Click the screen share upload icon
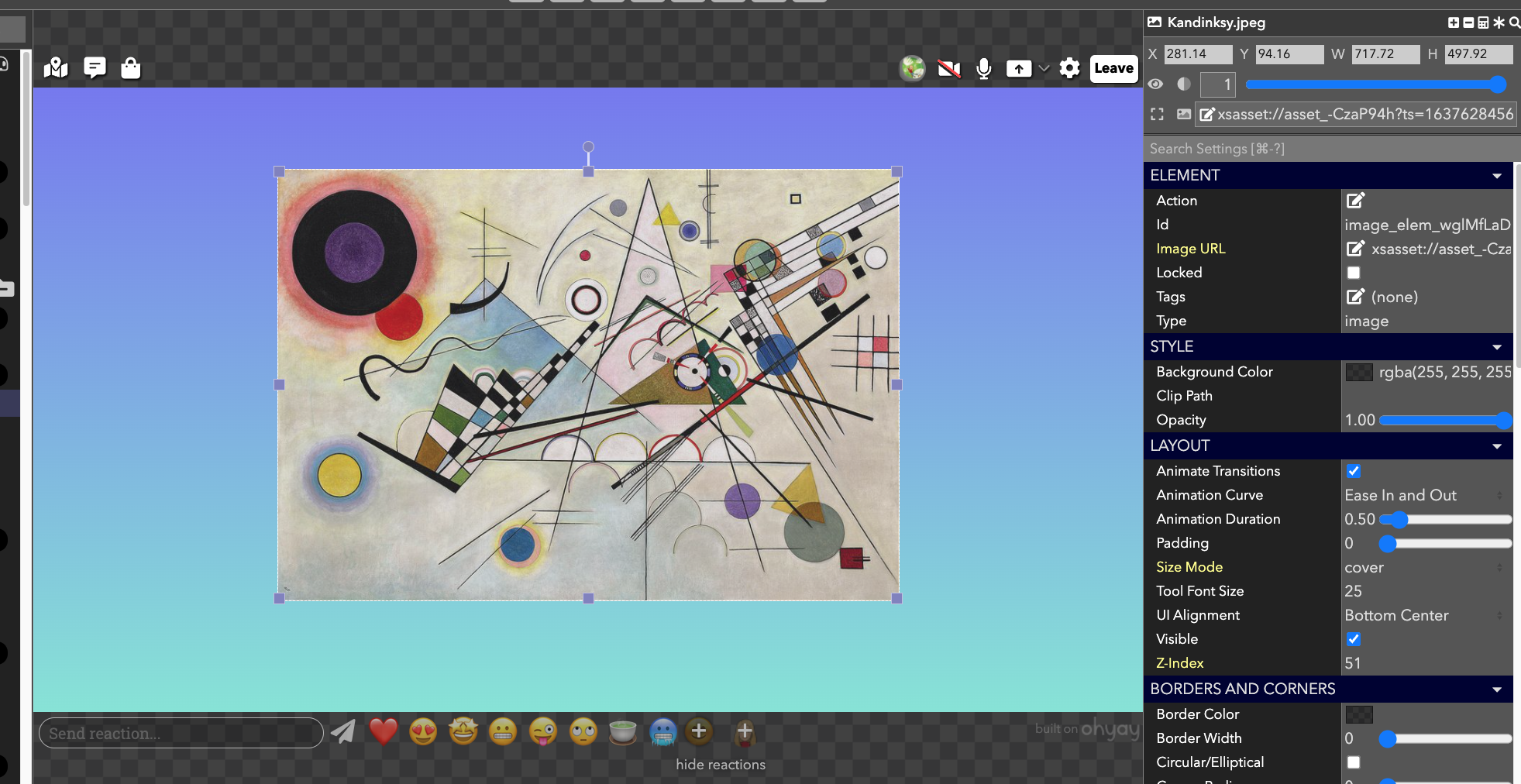Image resolution: width=1521 pixels, height=784 pixels. (1018, 69)
